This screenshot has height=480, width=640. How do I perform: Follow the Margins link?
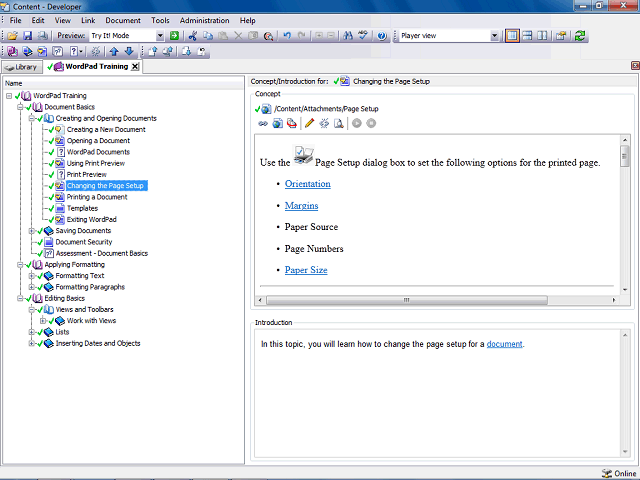click(x=301, y=206)
